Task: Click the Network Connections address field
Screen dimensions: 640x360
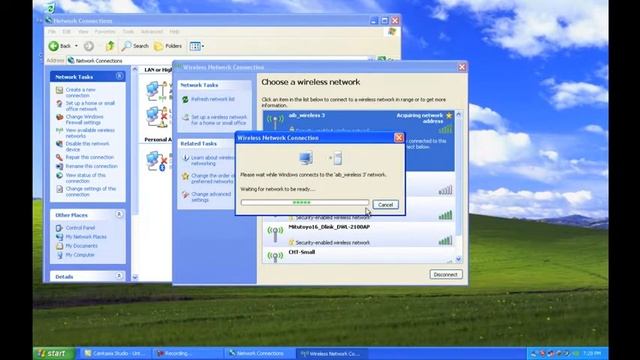Action: coord(220,60)
